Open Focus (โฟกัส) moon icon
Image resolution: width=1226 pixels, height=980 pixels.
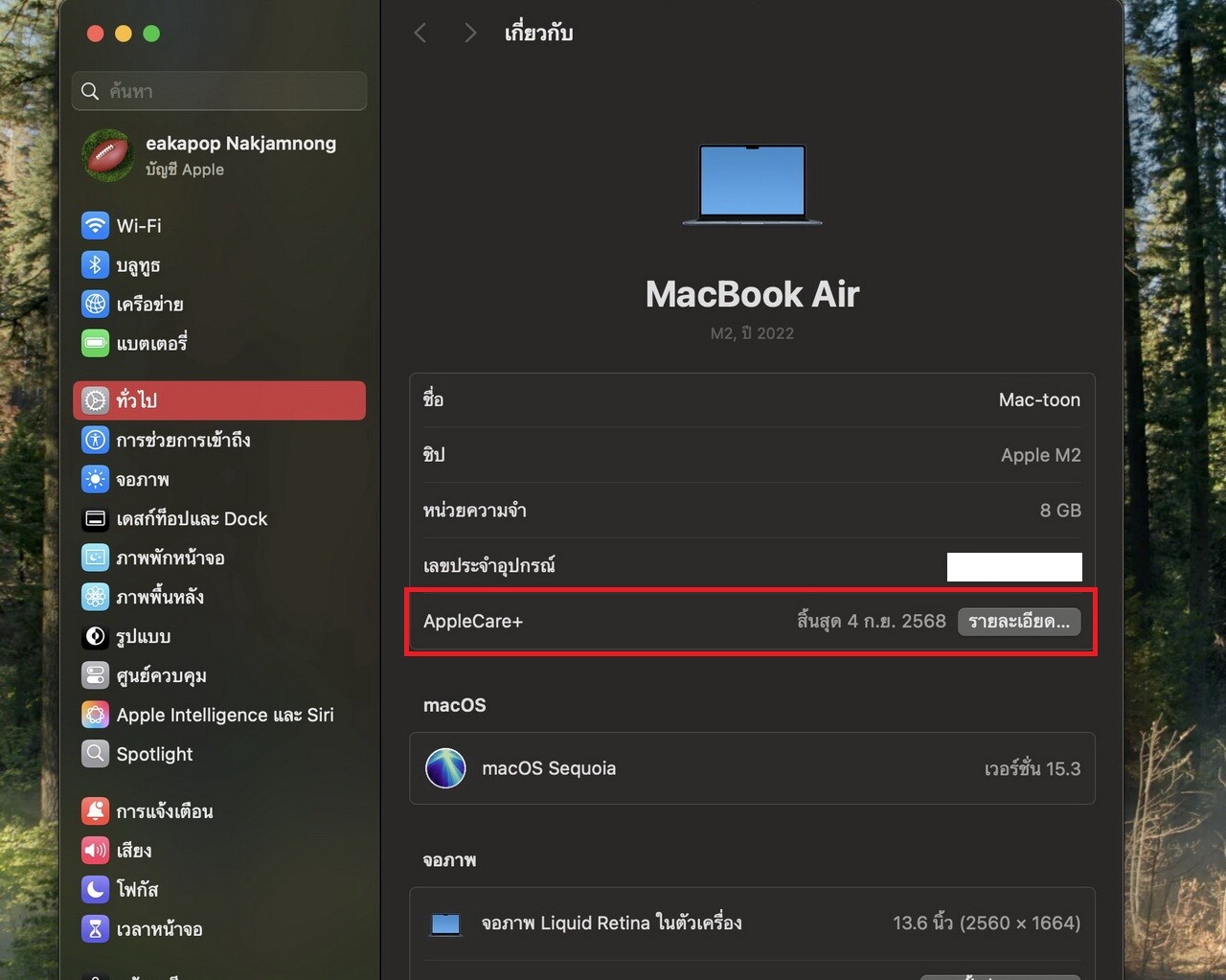coord(95,890)
